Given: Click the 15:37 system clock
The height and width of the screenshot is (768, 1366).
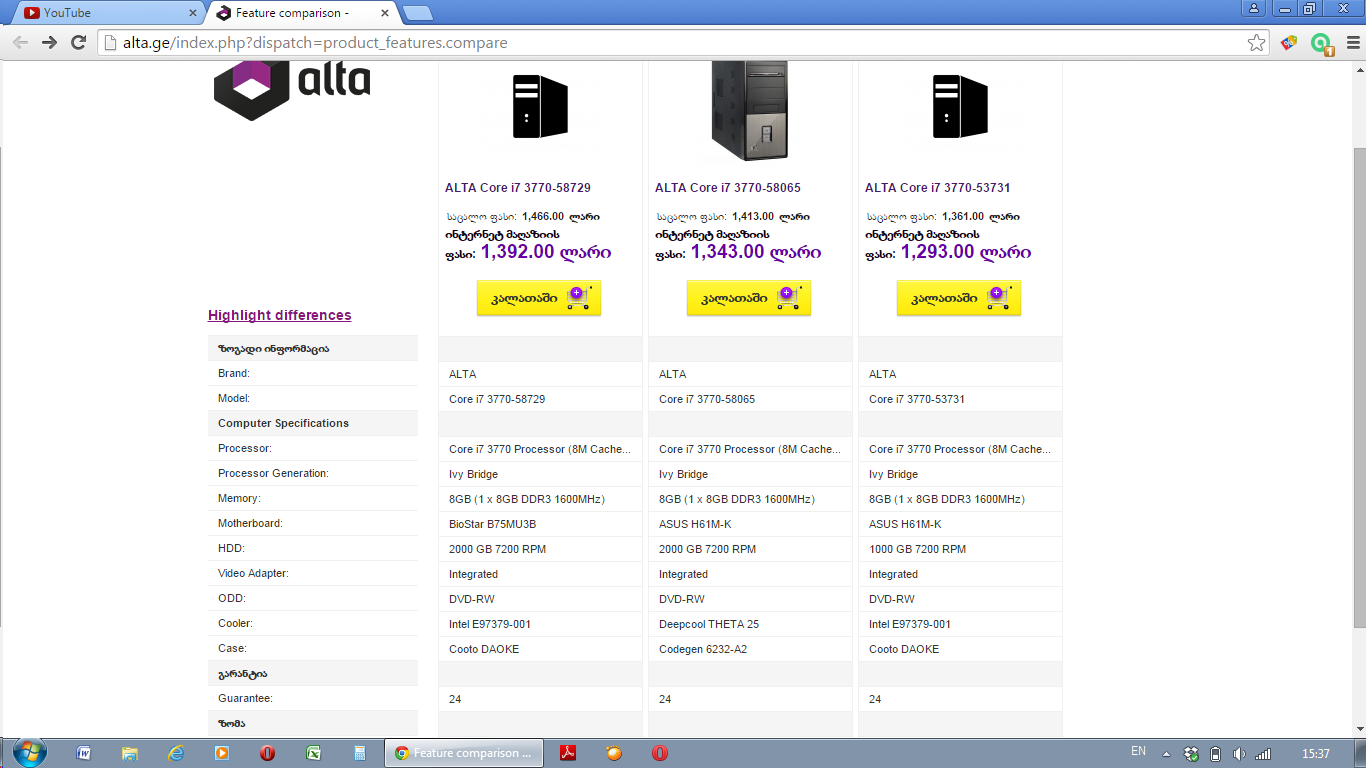Looking at the screenshot, I should coord(1316,753).
